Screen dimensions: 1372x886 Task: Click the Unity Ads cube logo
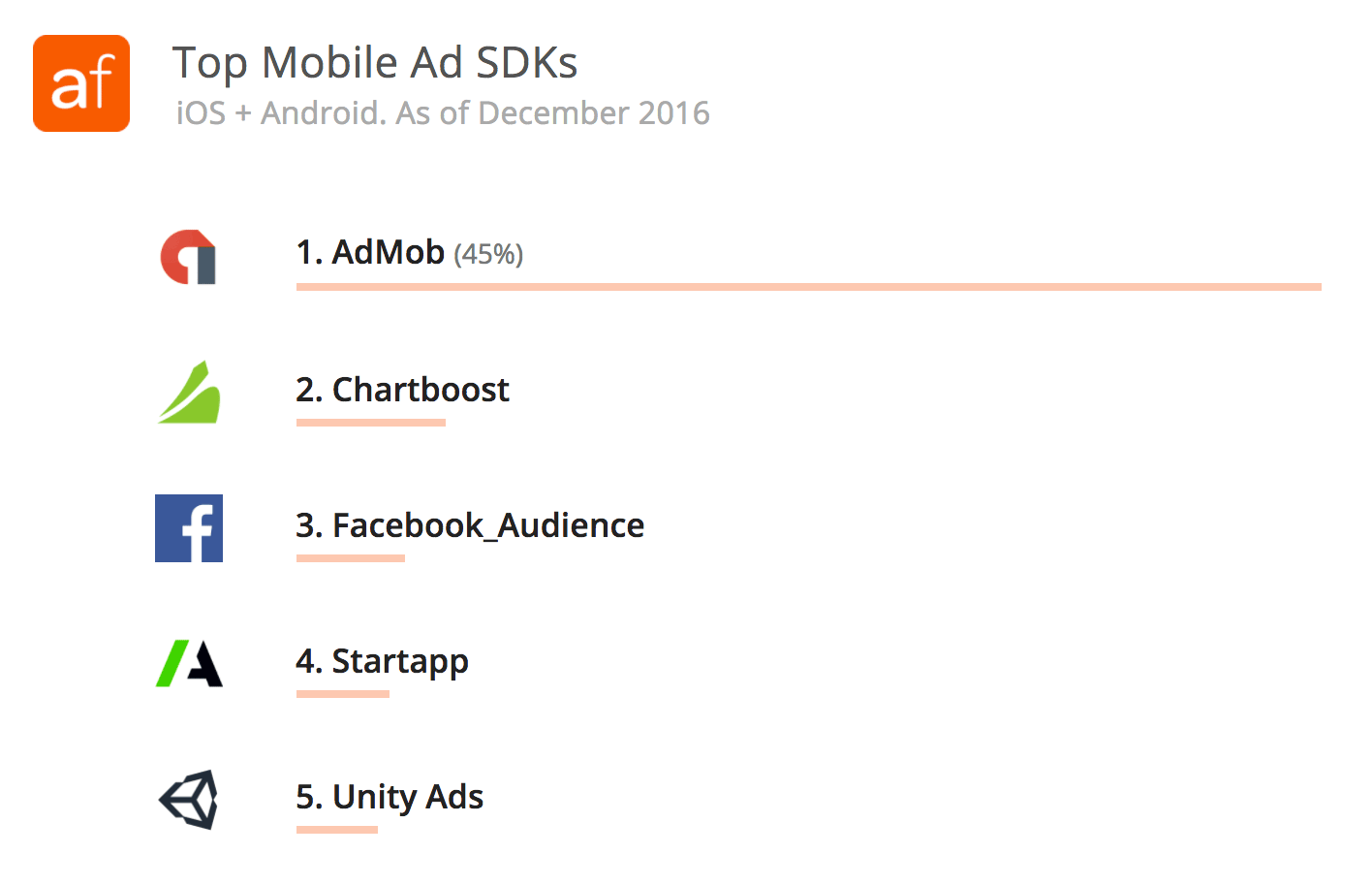(189, 800)
